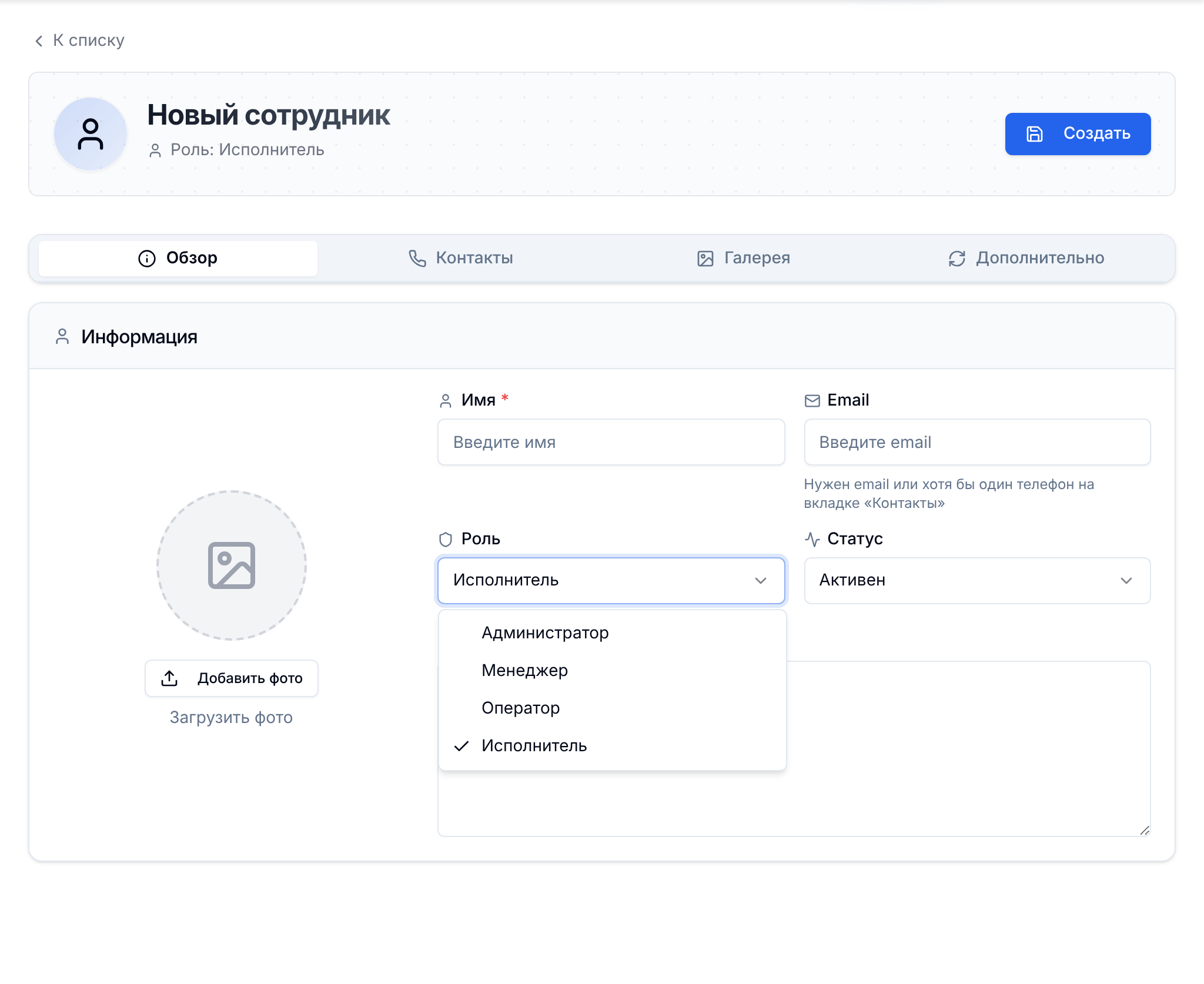
Task: Click the refresh icon on Дополнительно tab
Action: 957,259
